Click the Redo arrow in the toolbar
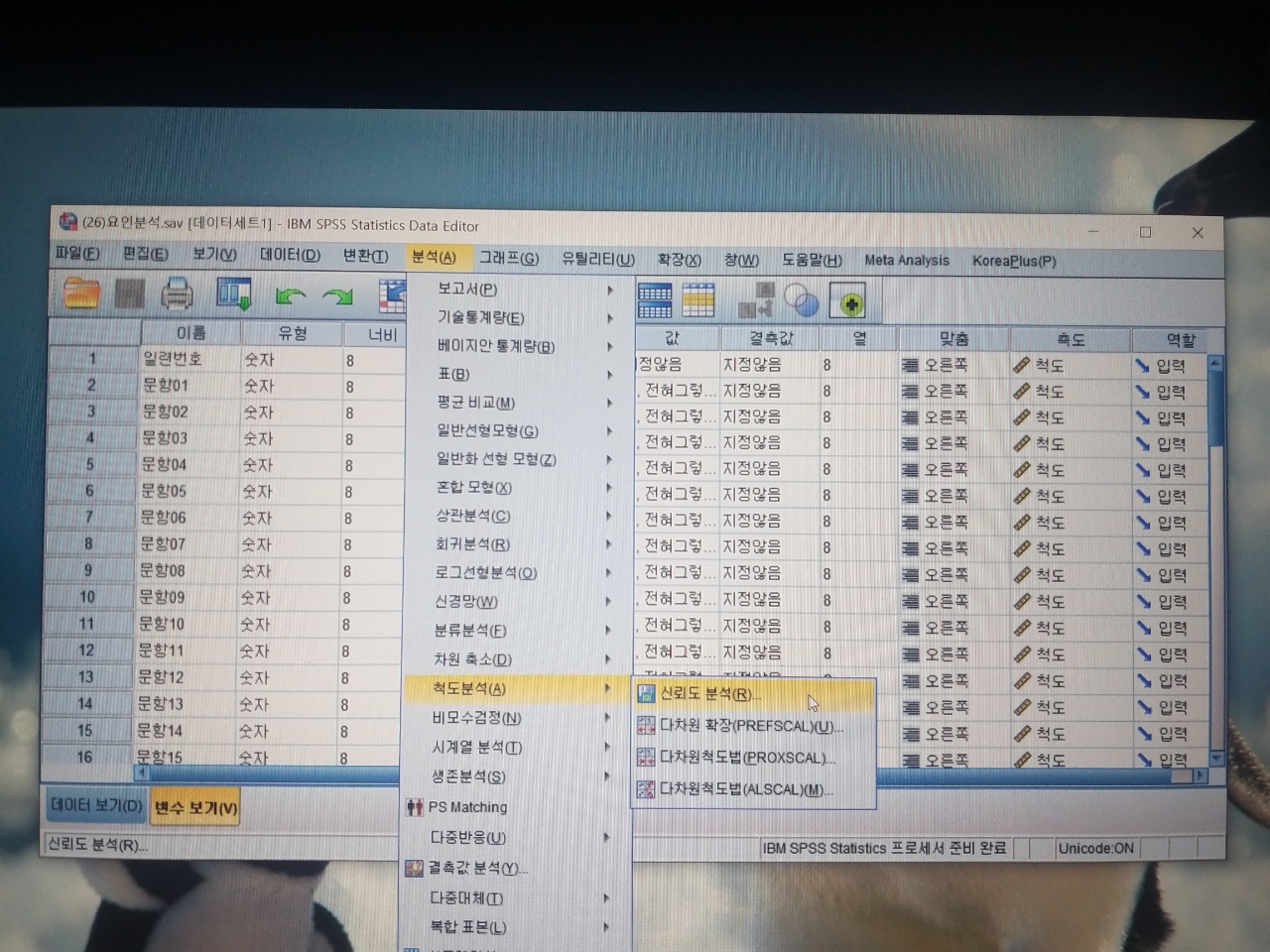 [338, 296]
